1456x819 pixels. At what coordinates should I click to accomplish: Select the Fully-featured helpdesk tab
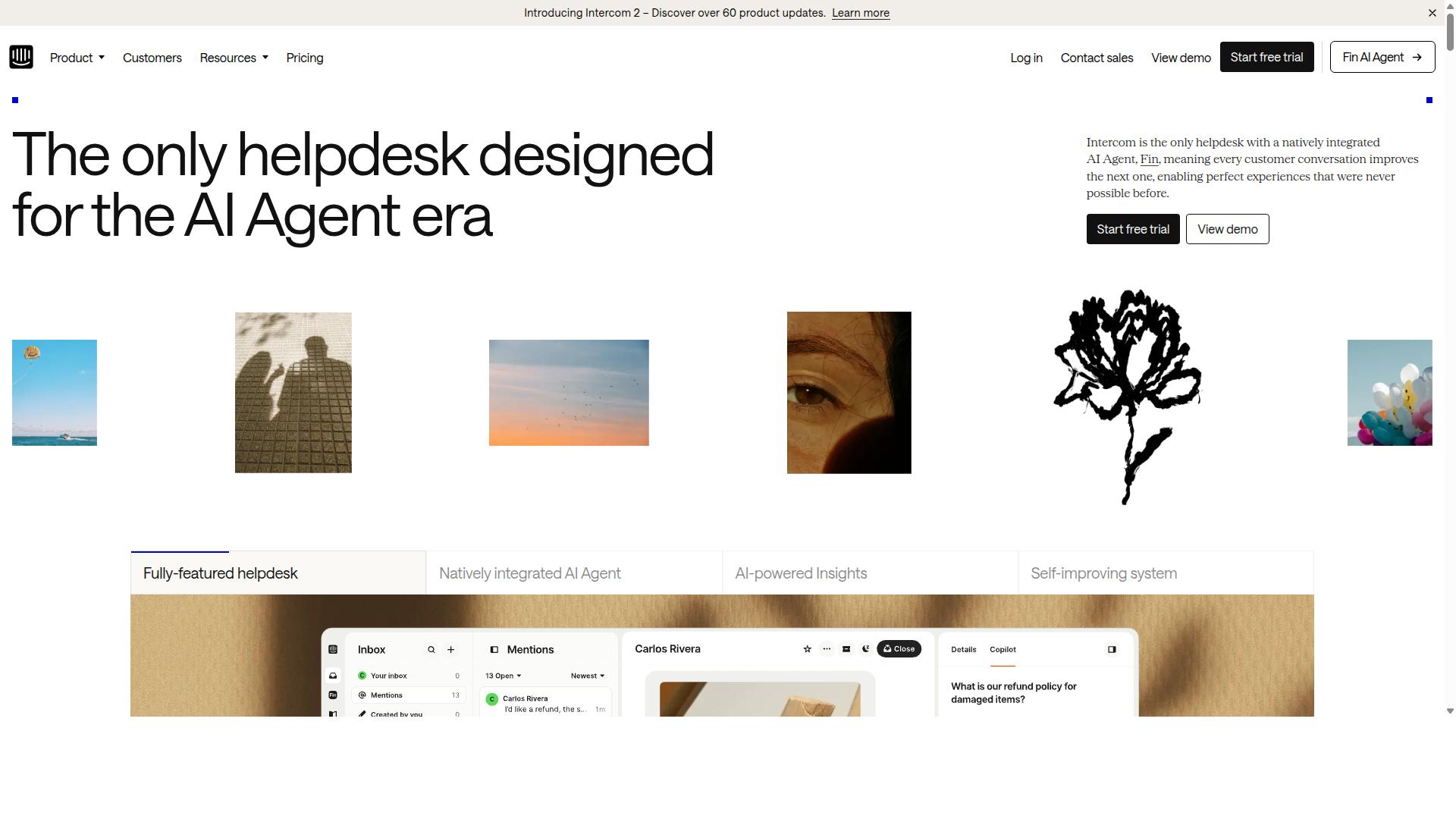pos(278,573)
